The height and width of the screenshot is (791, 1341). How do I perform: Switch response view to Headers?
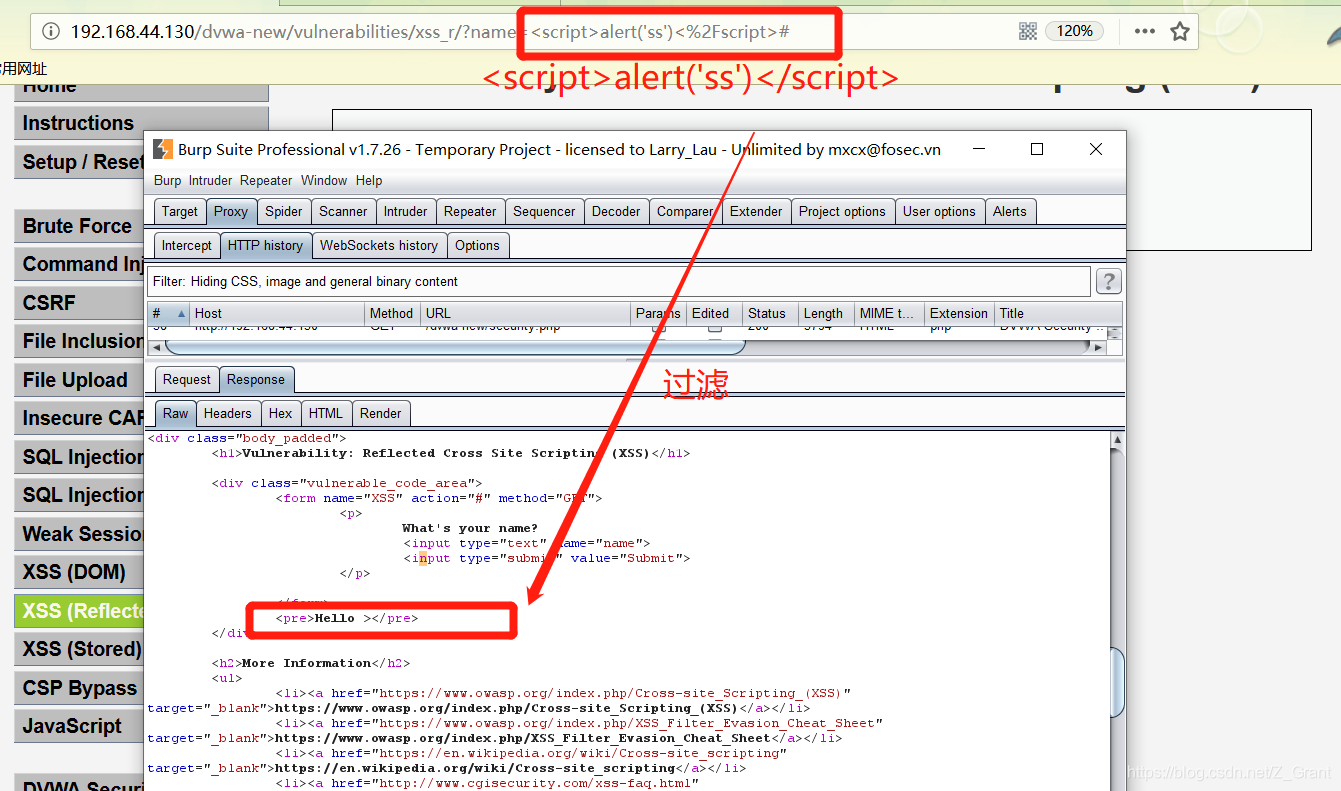(x=228, y=413)
